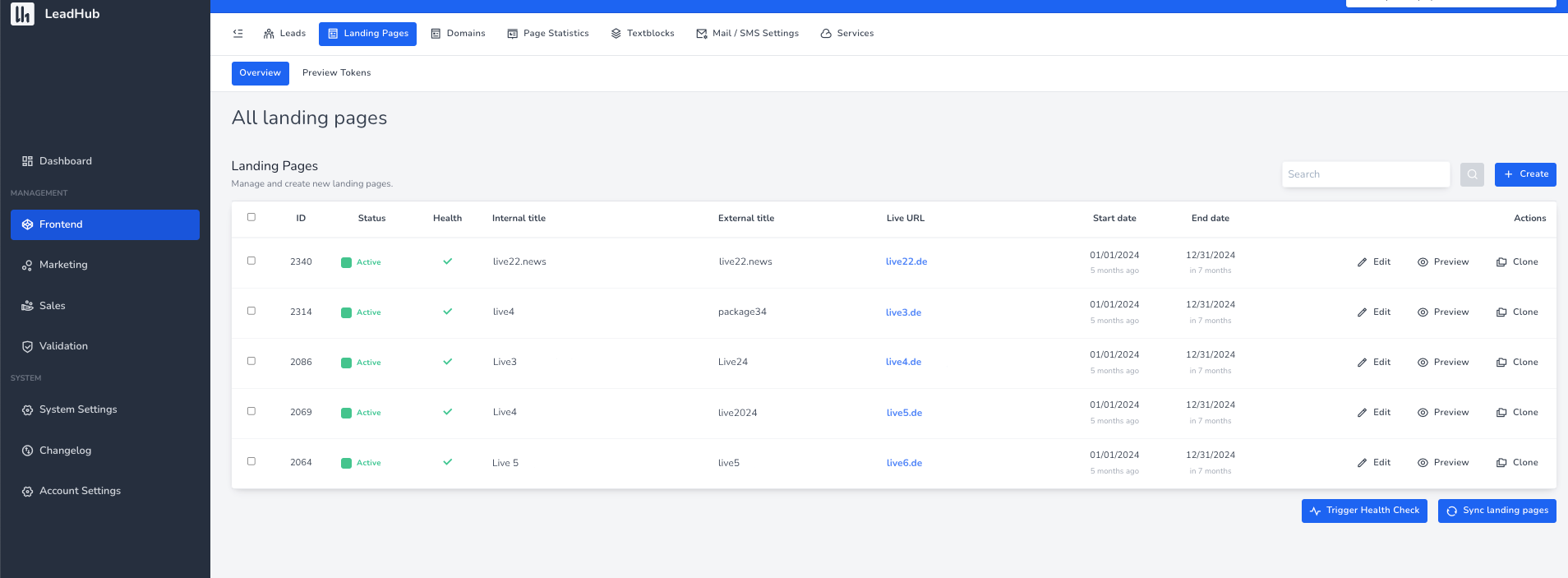Select the row checkbox for ID 2064
This screenshot has width=1568, height=578.
251,461
